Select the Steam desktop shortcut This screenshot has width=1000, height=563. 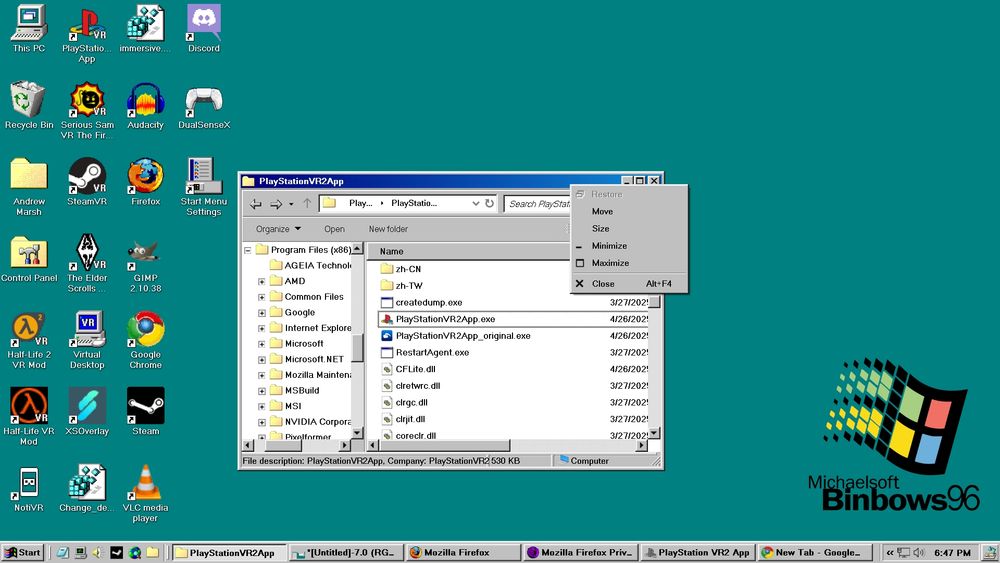click(x=145, y=411)
